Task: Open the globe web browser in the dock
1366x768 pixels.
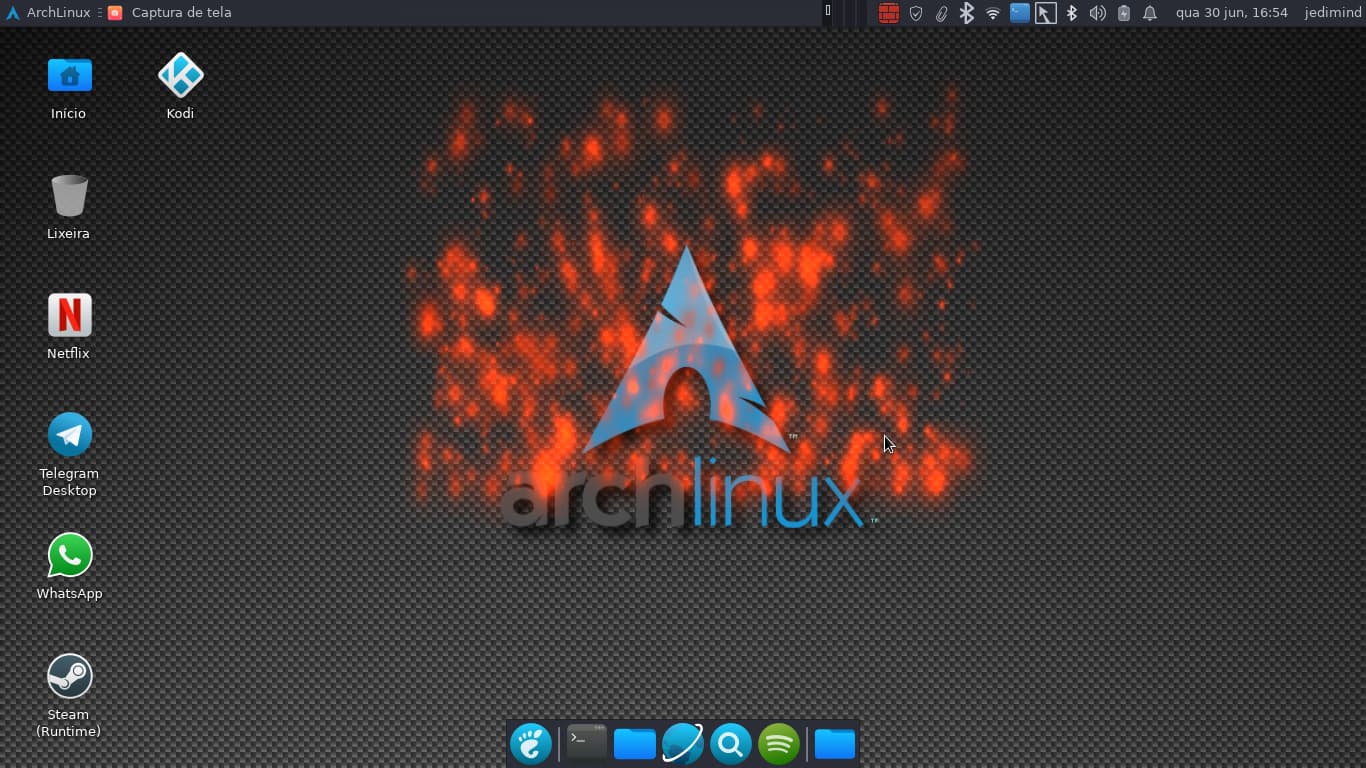Action: point(683,744)
